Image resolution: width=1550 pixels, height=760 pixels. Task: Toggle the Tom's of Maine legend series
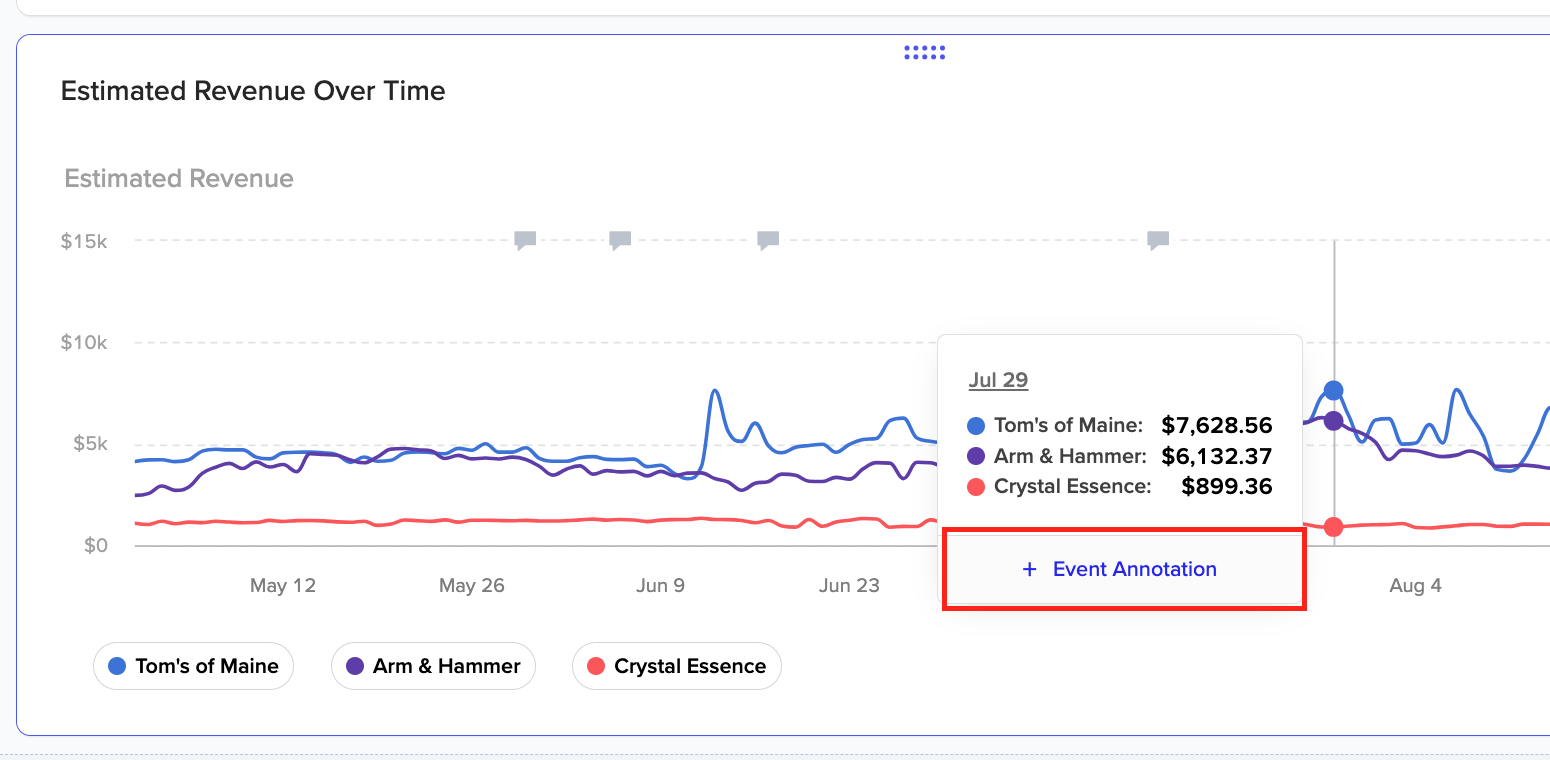[193, 666]
